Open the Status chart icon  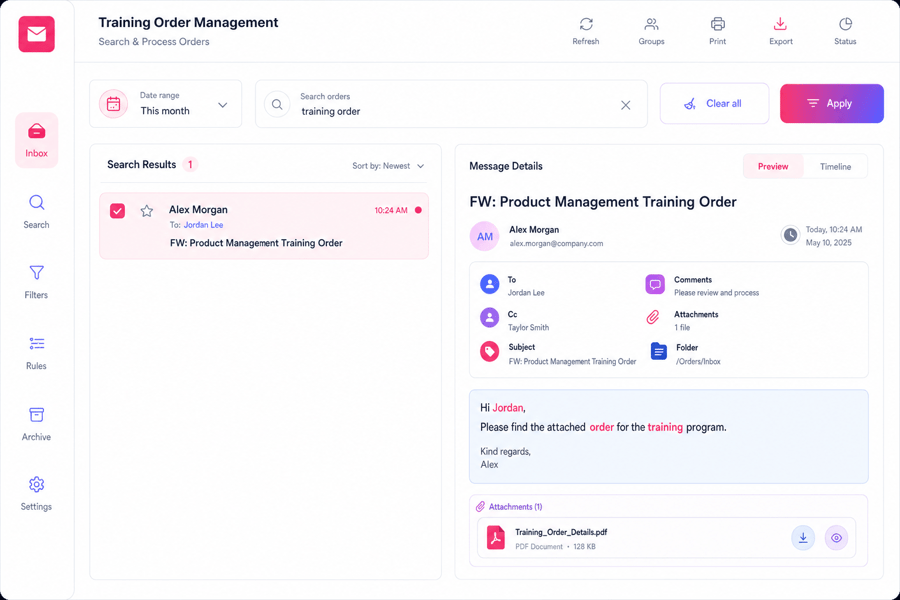(x=845, y=24)
